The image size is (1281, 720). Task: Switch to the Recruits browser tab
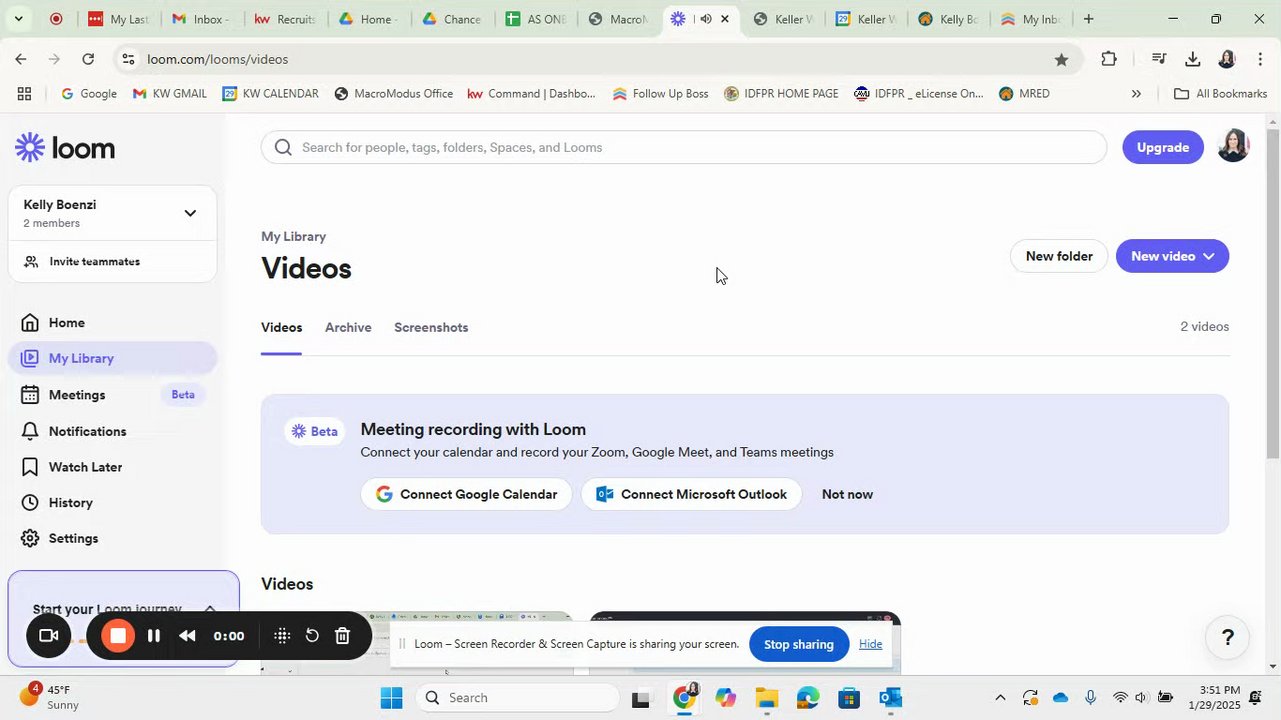click(x=285, y=19)
